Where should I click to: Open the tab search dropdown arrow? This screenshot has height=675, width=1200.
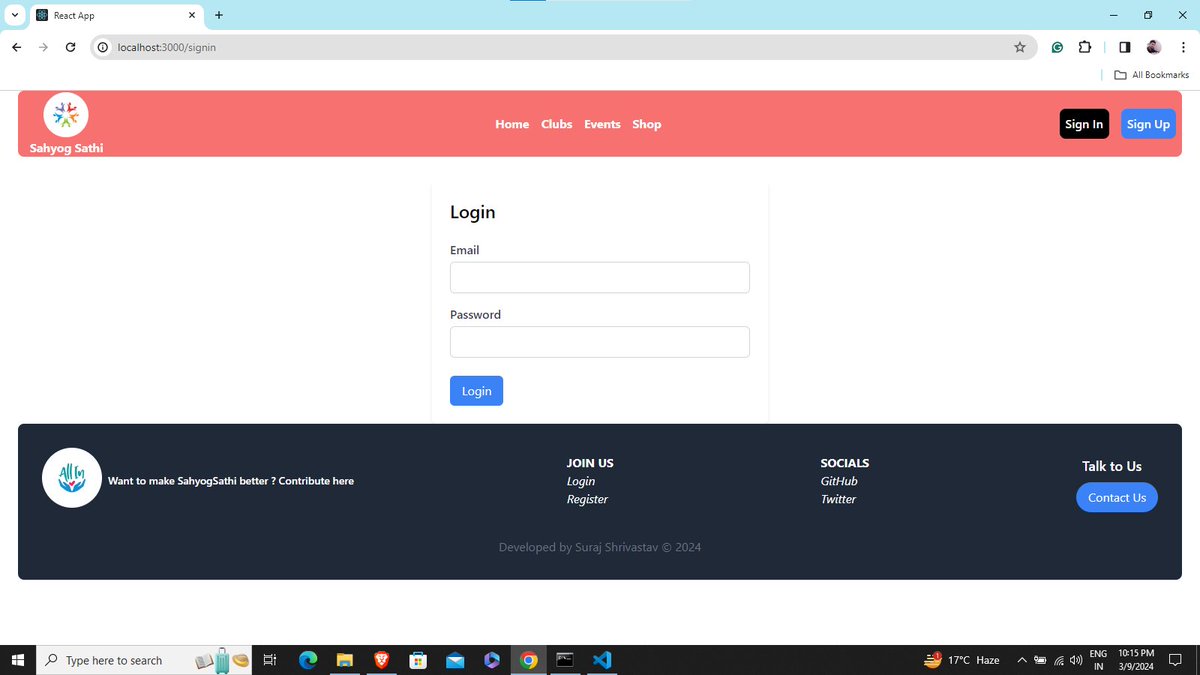(14, 15)
